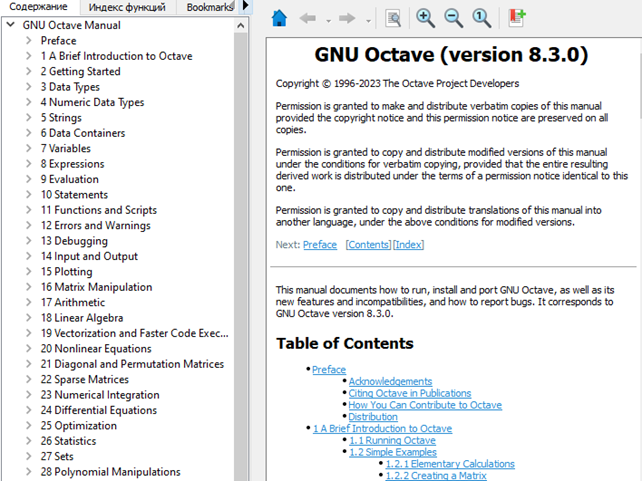This screenshot has height=481, width=642.
Task: Click the Home icon in toolbar
Action: (x=280, y=17)
